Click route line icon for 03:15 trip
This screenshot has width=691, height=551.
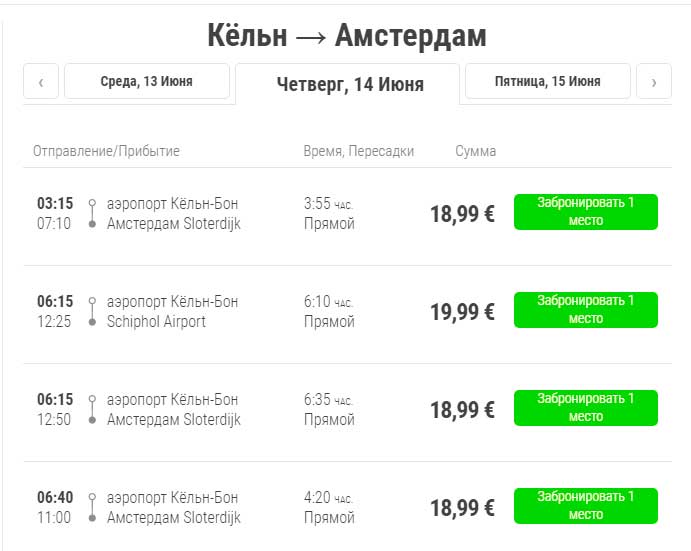point(92,213)
